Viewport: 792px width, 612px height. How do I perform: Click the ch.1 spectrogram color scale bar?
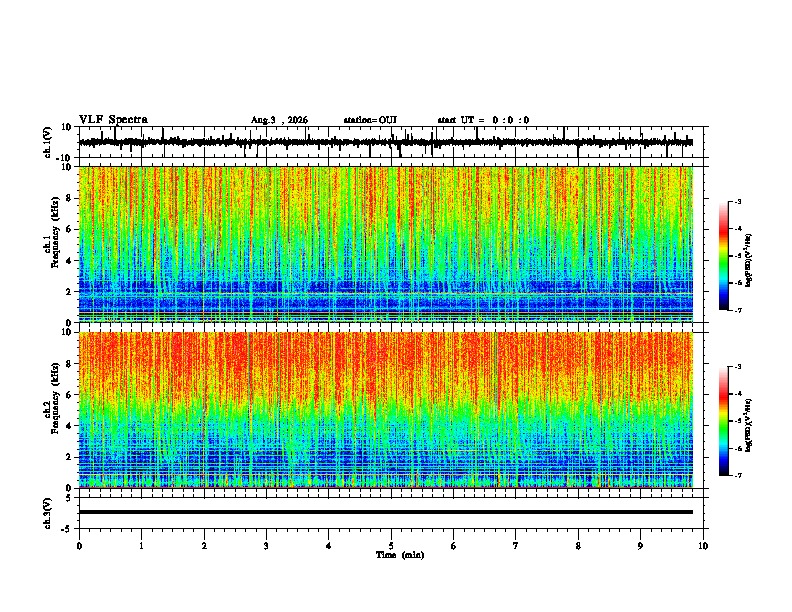pos(723,256)
